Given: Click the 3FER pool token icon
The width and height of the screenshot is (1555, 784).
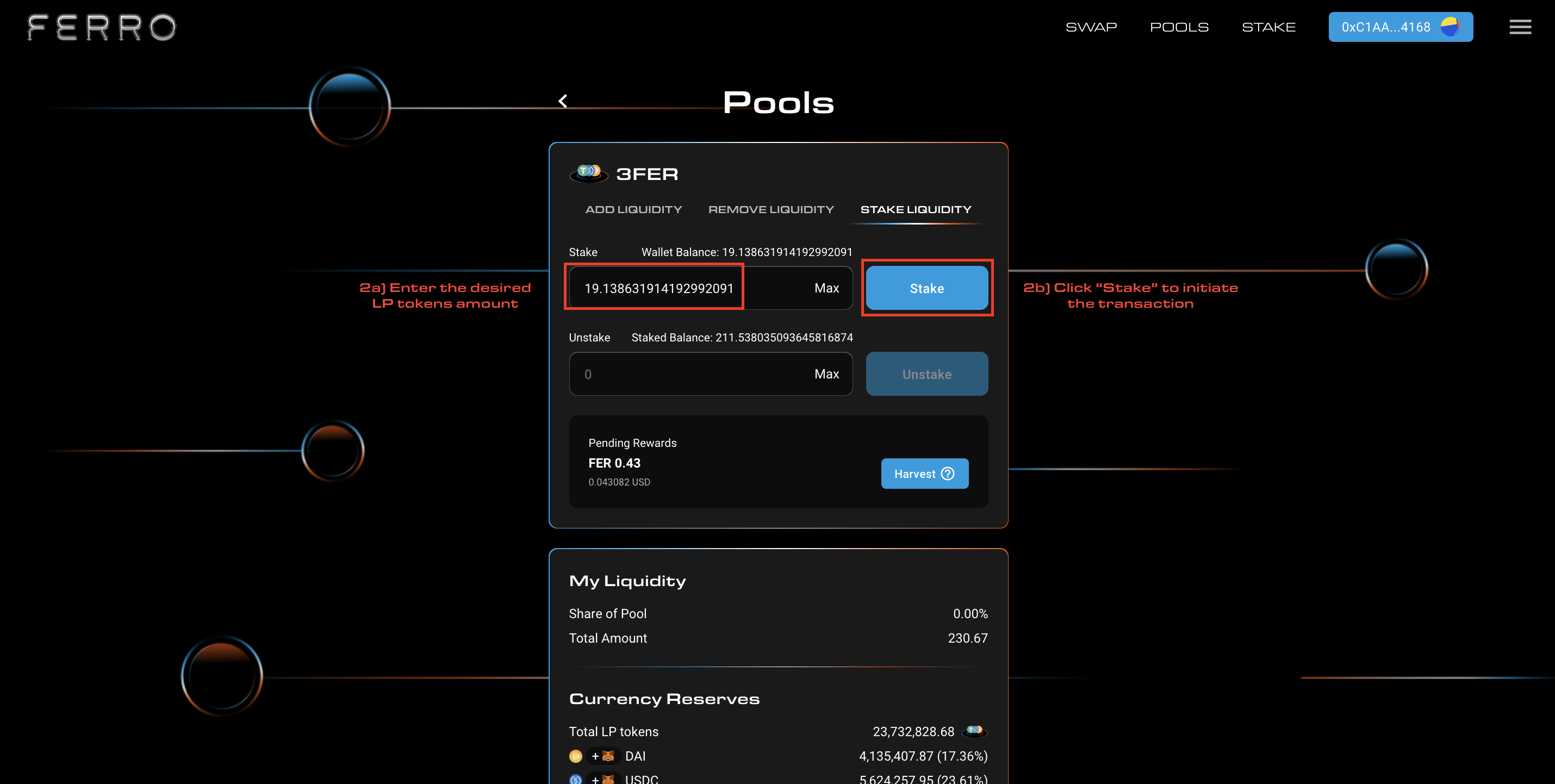Looking at the screenshot, I should (x=588, y=173).
